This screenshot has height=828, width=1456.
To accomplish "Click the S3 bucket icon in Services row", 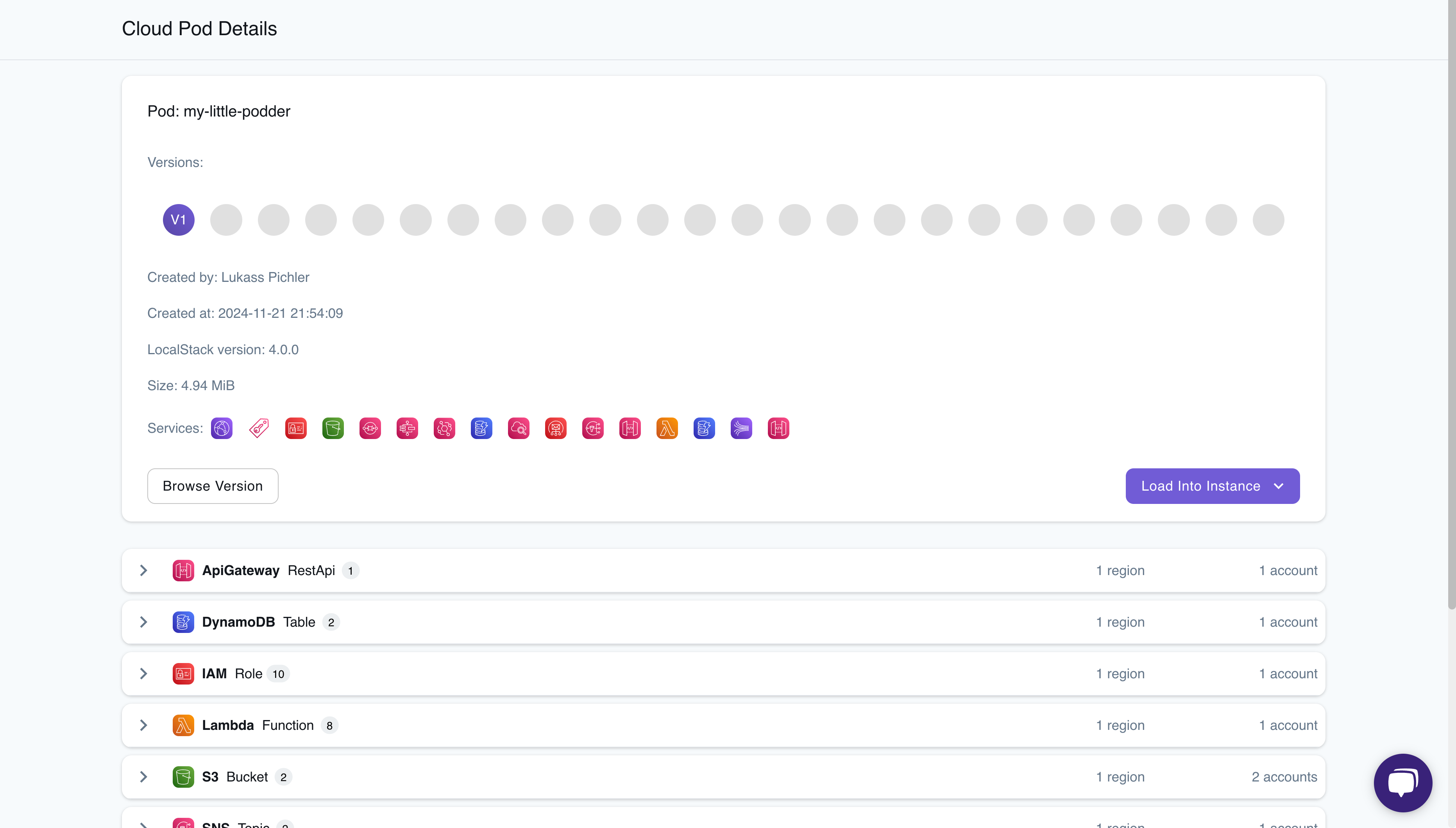I will pyautogui.click(x=333, y=428).
